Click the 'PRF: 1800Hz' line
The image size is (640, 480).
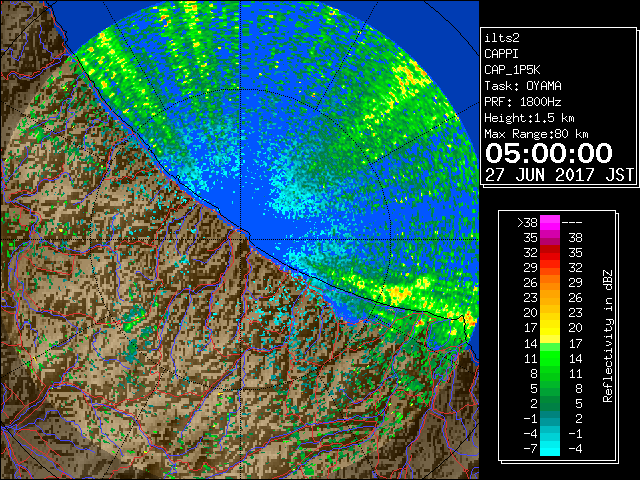(x=523, y=102)
